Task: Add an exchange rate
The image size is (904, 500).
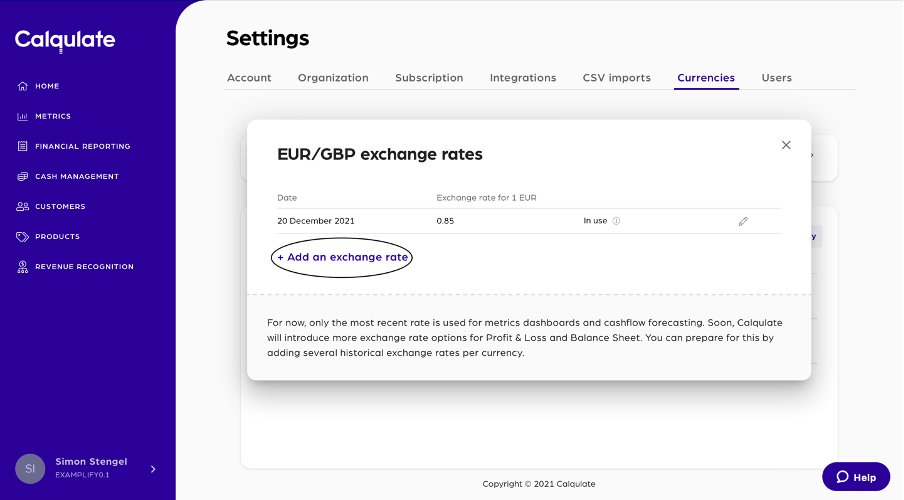Action: [342, 257]
